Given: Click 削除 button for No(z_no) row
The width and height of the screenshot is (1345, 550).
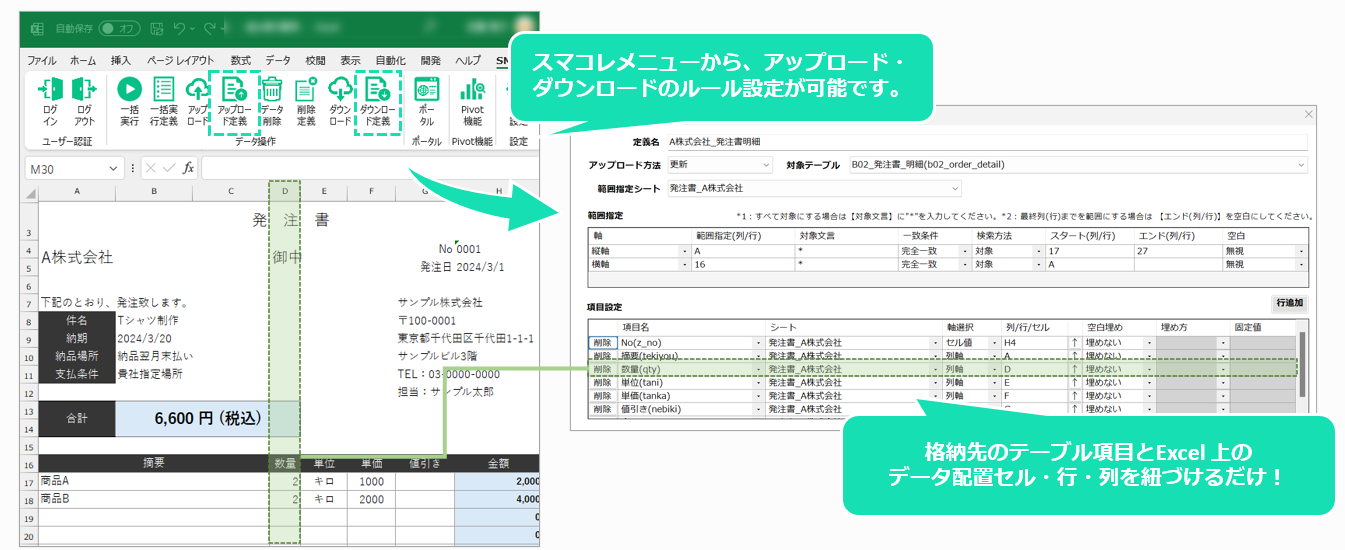Looking at the screenshot, I should coord(602,343).
